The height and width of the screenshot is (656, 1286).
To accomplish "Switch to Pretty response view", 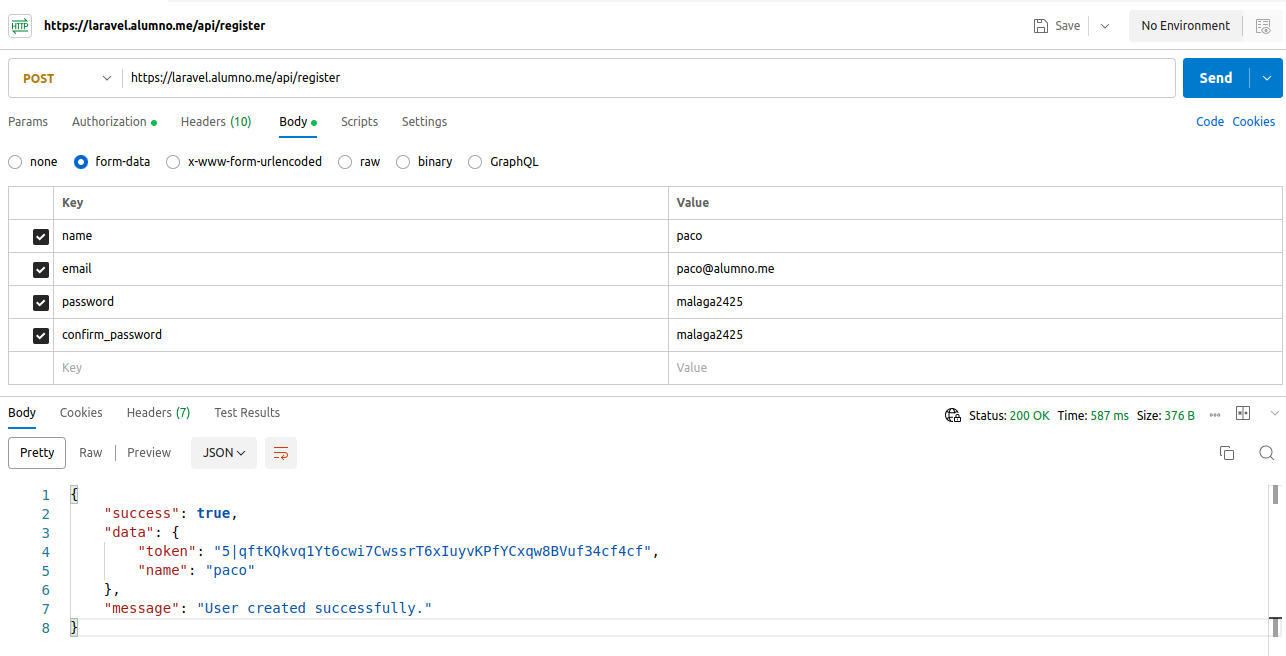I will tap(37, 453).
